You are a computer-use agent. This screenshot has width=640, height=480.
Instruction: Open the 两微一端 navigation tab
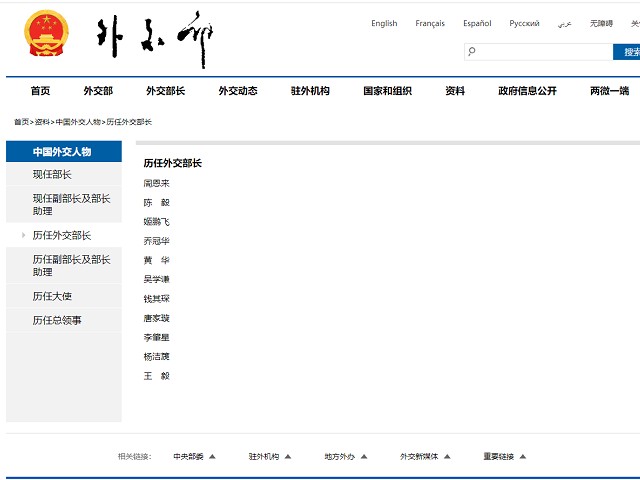point(609,91)
